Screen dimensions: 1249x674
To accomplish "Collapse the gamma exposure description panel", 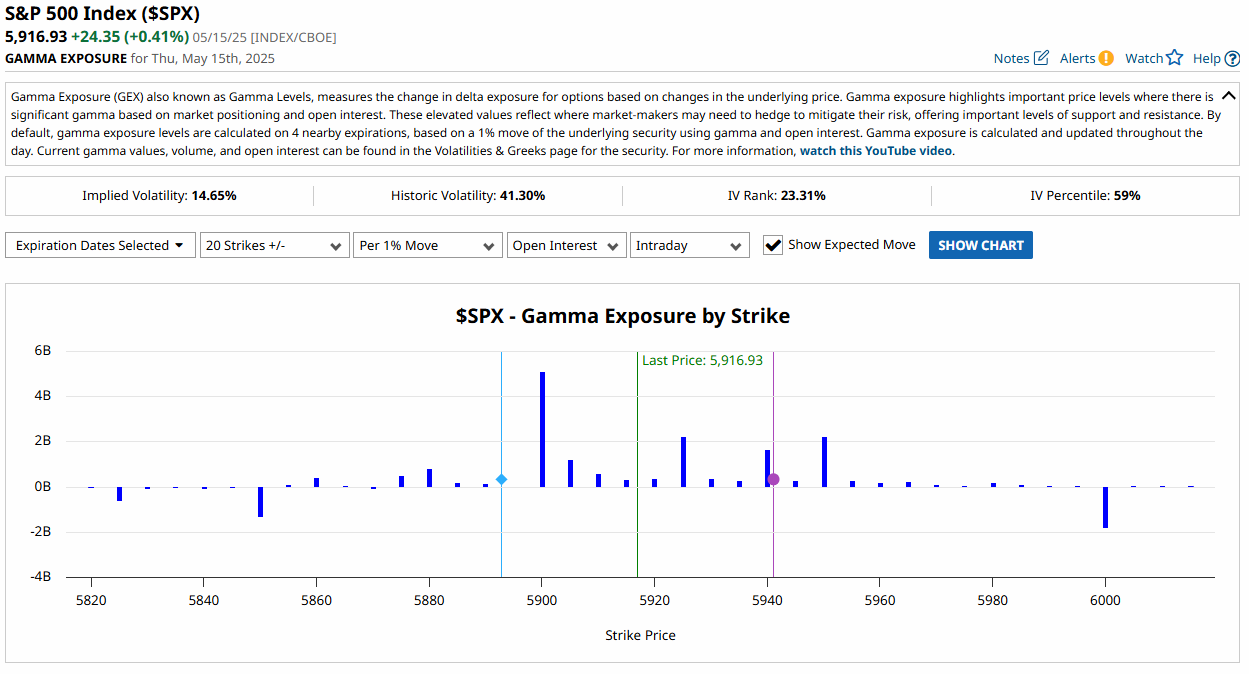I will click(1229, 97).
